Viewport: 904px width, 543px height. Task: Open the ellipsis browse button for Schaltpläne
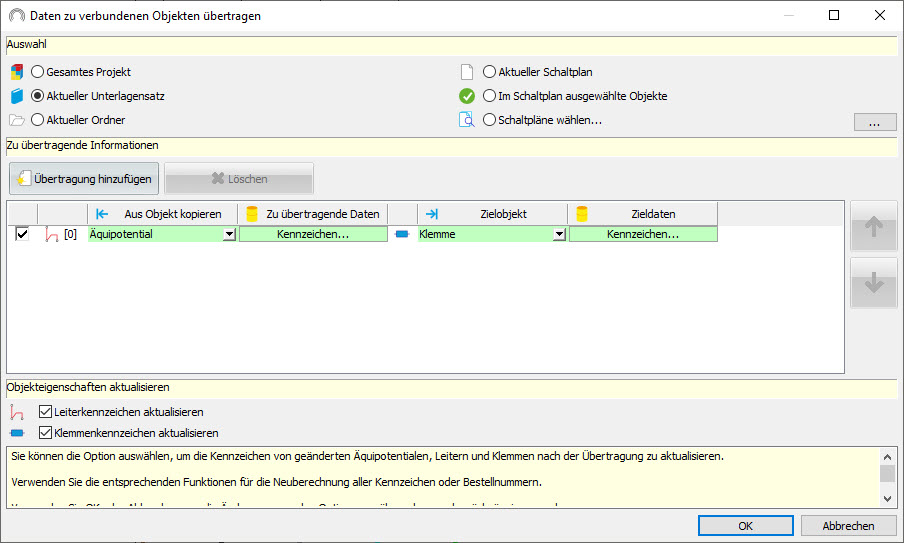pyautogui.click(x=874, y=123)
